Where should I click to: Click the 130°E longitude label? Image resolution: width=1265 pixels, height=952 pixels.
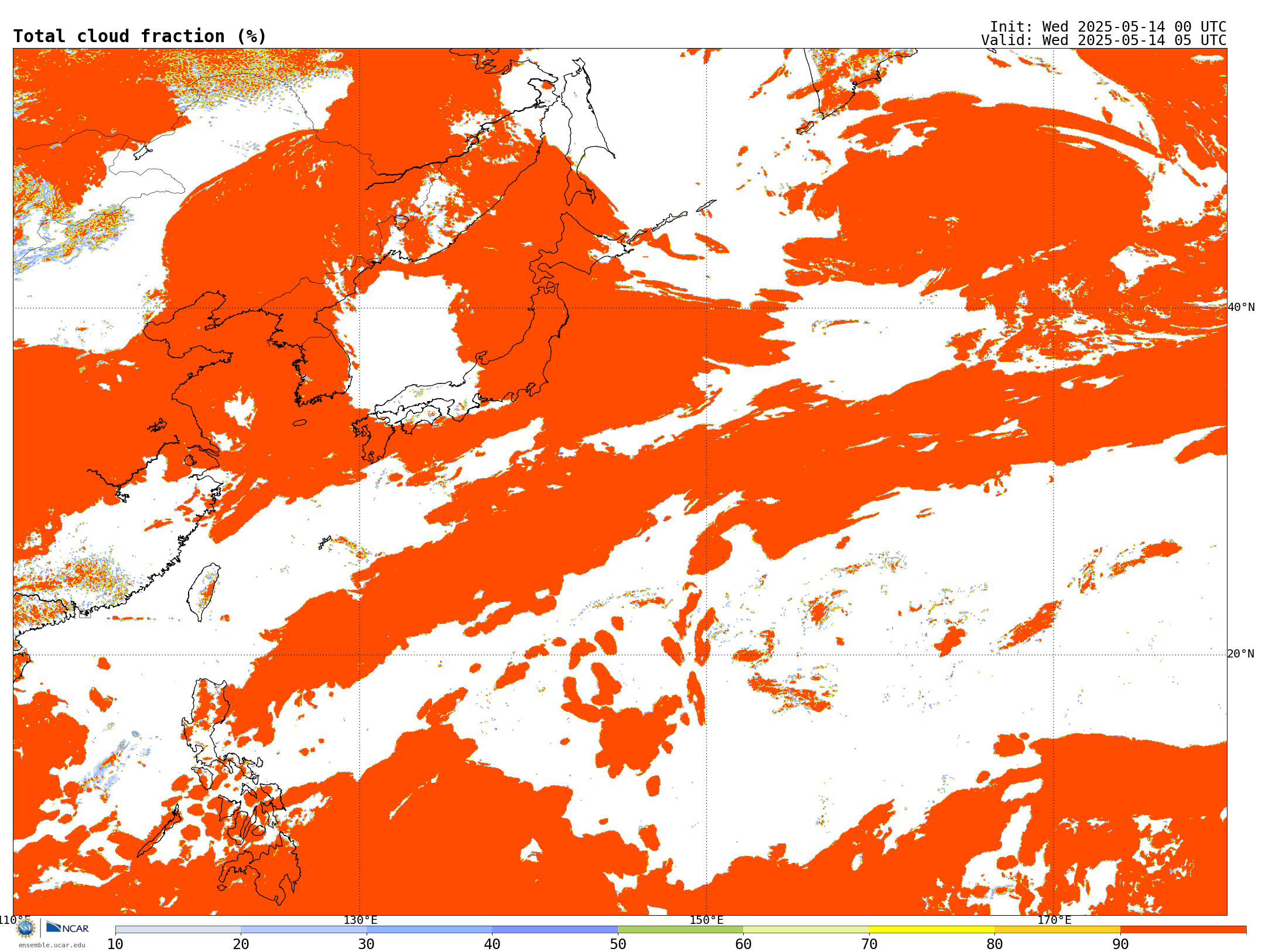[x=360, y=920]
